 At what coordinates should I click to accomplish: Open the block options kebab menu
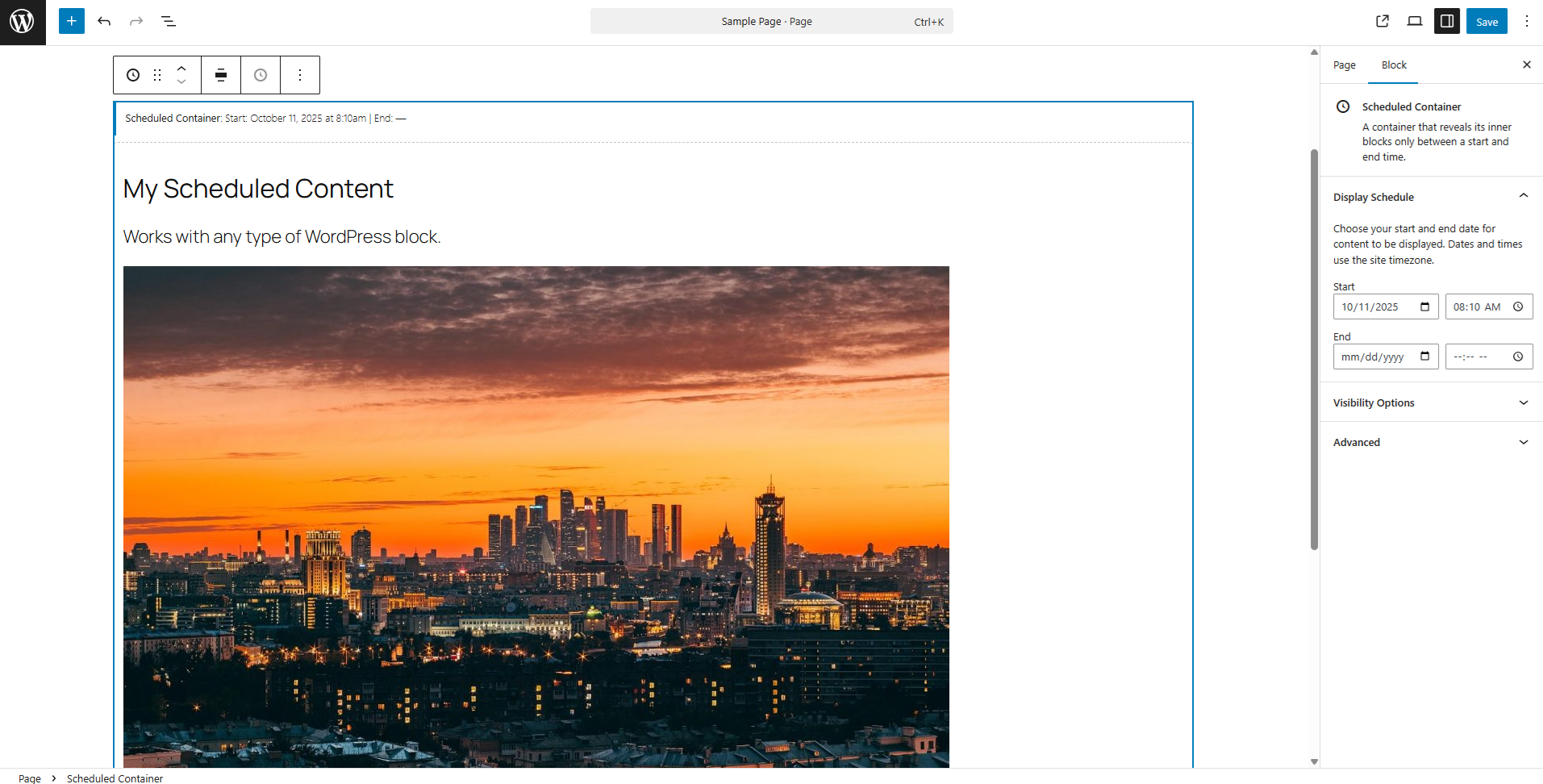coord(299,74)
